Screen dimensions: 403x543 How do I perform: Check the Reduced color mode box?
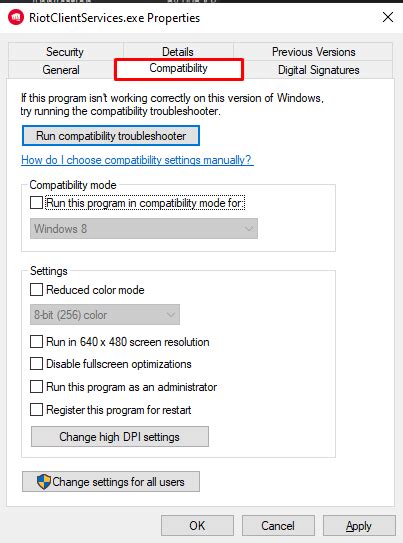click(36, 290)
